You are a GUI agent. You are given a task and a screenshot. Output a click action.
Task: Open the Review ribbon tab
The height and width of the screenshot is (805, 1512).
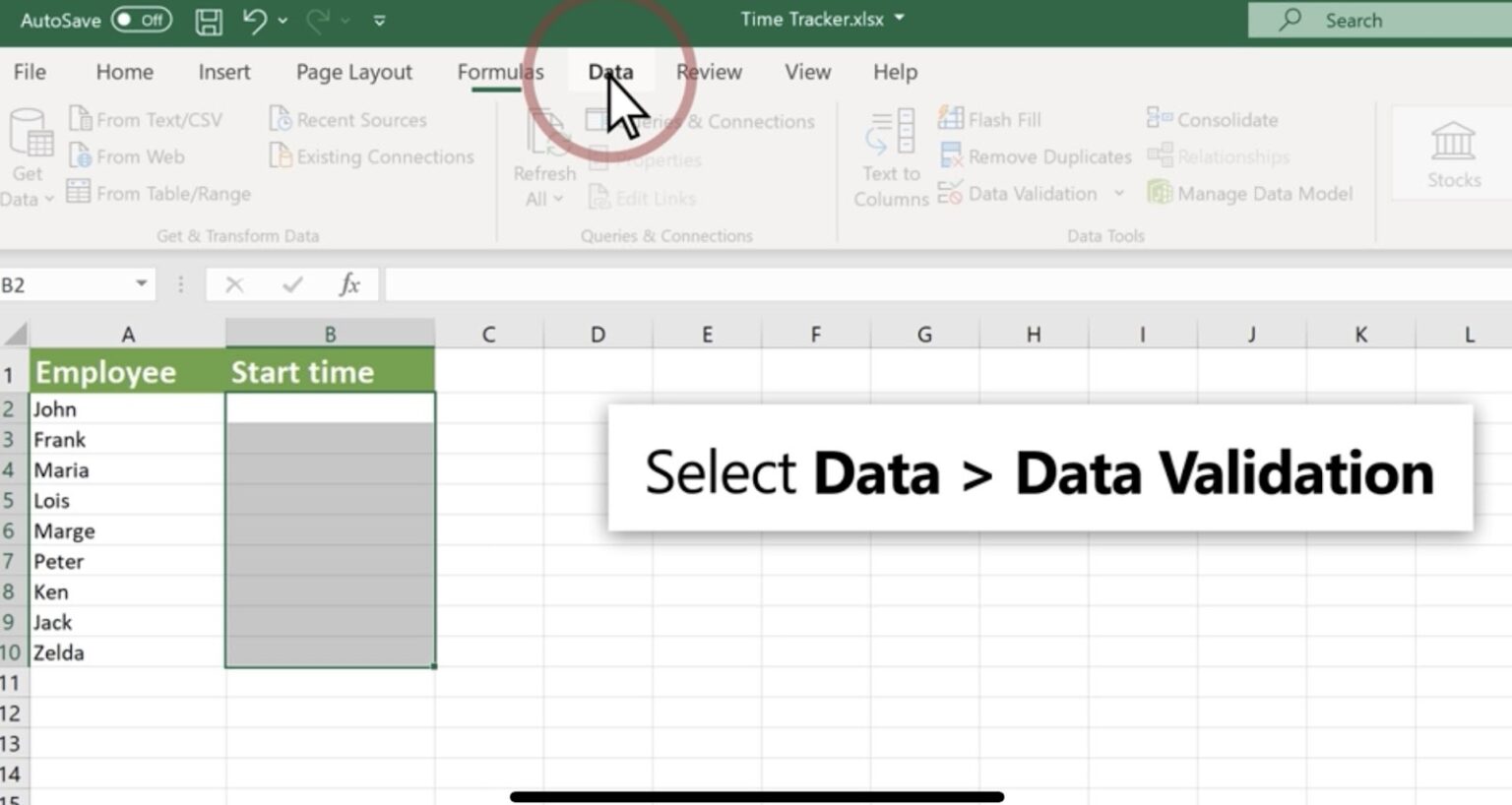(709, 71)
